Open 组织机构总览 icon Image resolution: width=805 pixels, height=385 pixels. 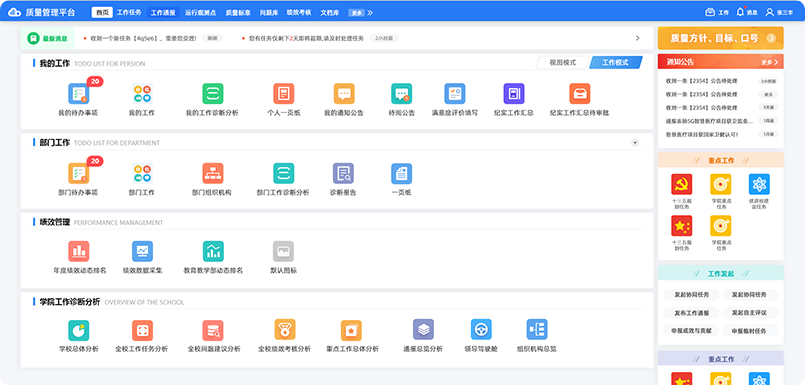tap(537, 330)
